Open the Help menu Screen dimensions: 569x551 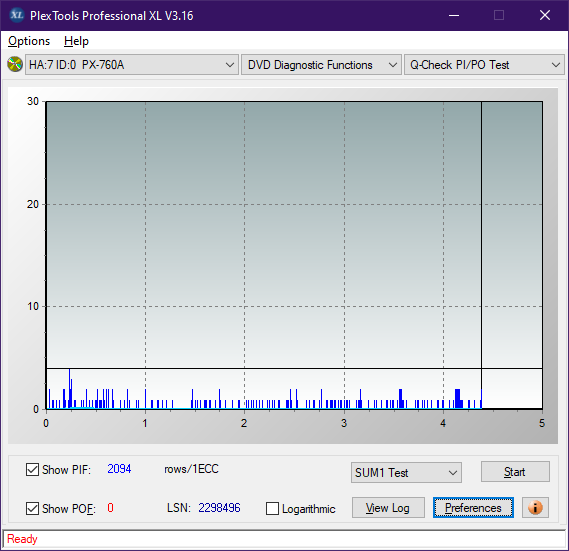coord(76,41)
